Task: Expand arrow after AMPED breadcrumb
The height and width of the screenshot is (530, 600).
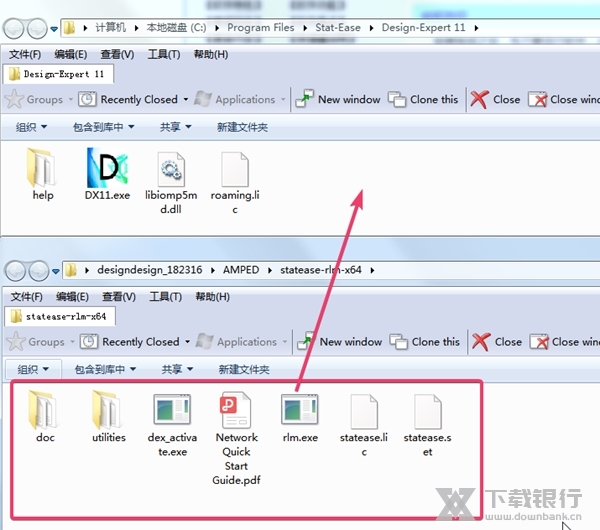Action: 270,271
